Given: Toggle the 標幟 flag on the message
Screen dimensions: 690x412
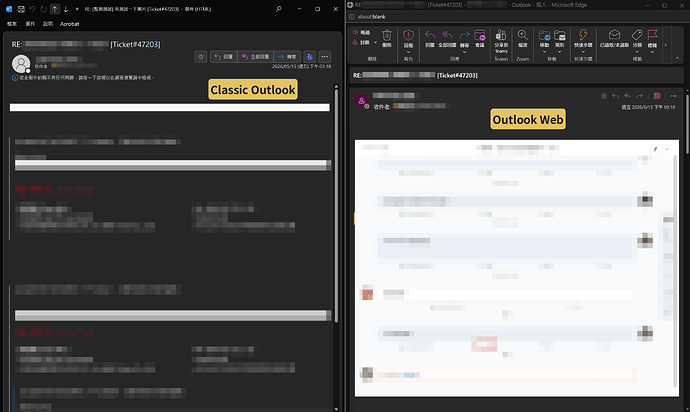Looking at the screenshot, I should pyautogui.click(x=653, y=35).
